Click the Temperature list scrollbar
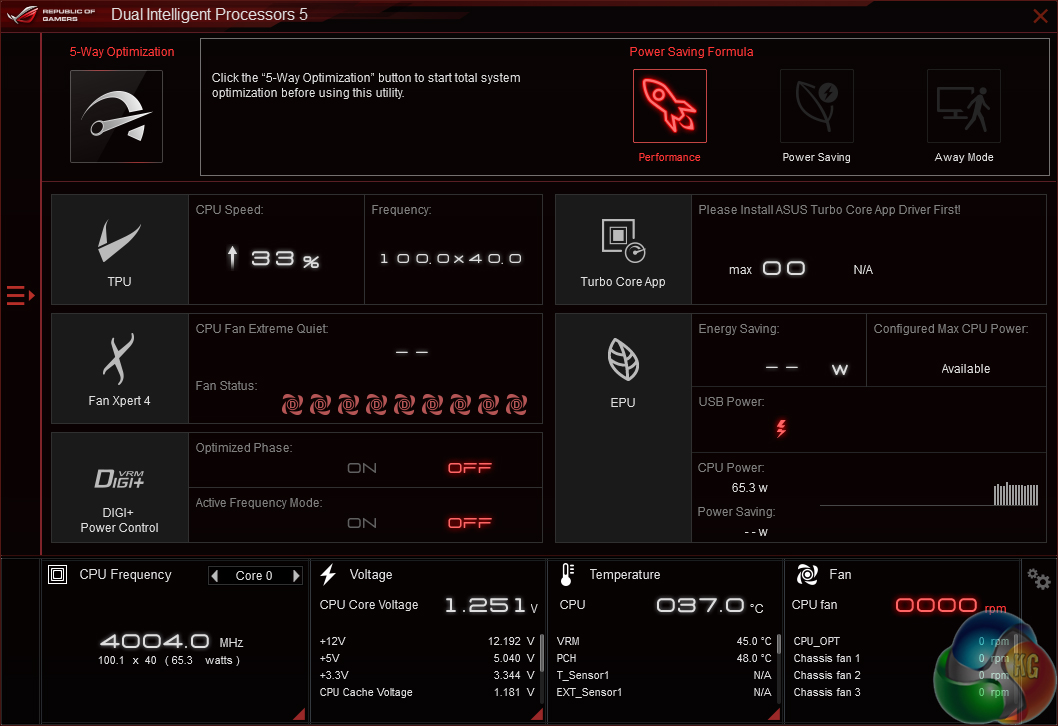 coord(779,644)
